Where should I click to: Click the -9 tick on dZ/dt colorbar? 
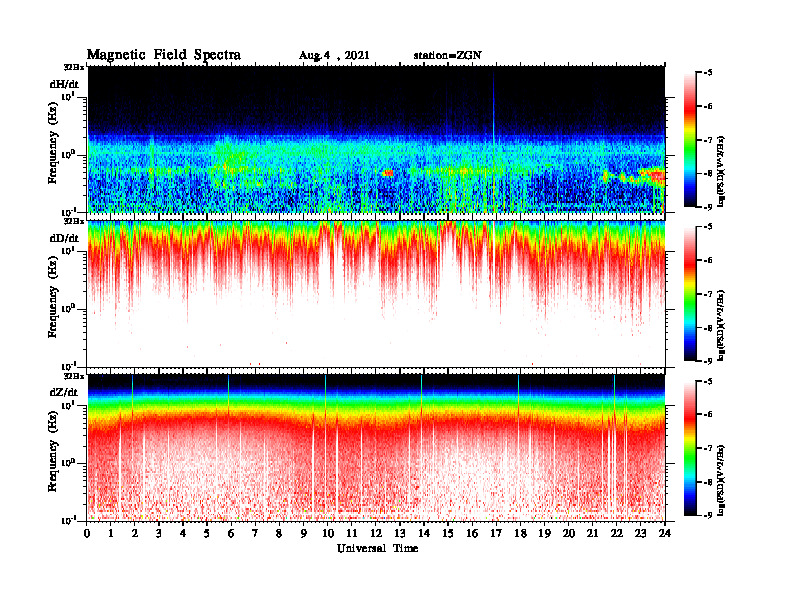(x=707, y=515)
